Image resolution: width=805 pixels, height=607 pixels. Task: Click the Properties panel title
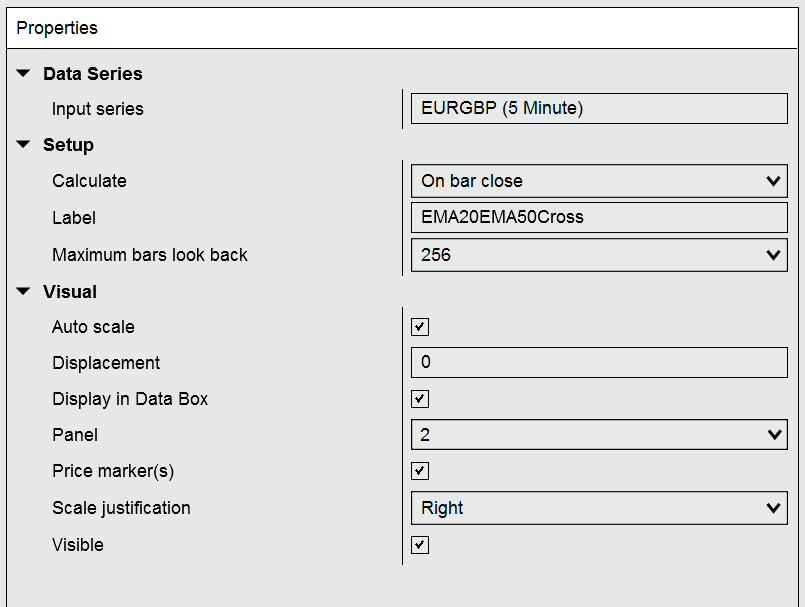57,28
